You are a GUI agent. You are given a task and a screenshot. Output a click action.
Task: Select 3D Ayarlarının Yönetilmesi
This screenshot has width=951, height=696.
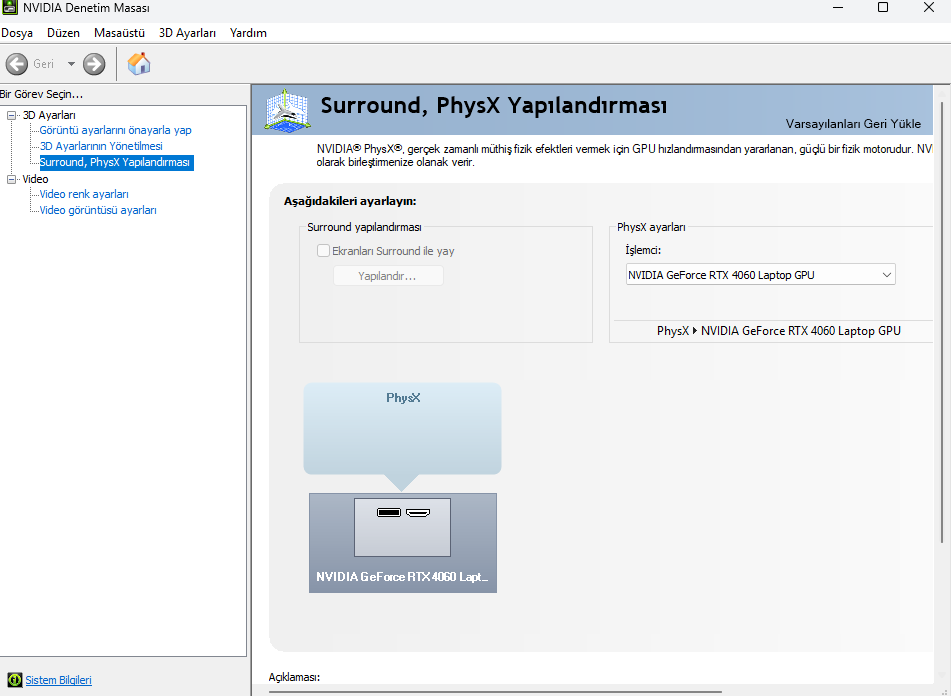pyautogui.click(x=101, y=146)
